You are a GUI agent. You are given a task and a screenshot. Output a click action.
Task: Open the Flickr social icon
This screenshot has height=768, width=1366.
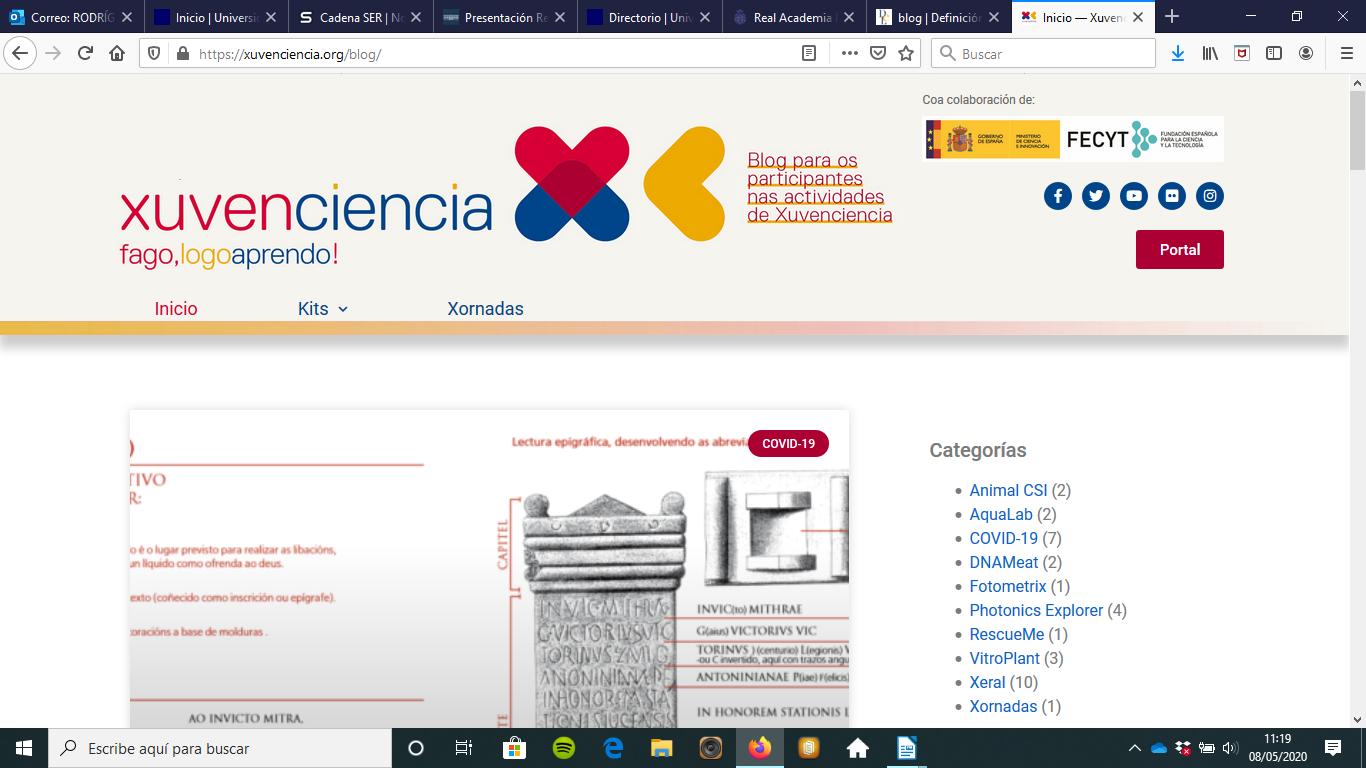point(1171,196)
